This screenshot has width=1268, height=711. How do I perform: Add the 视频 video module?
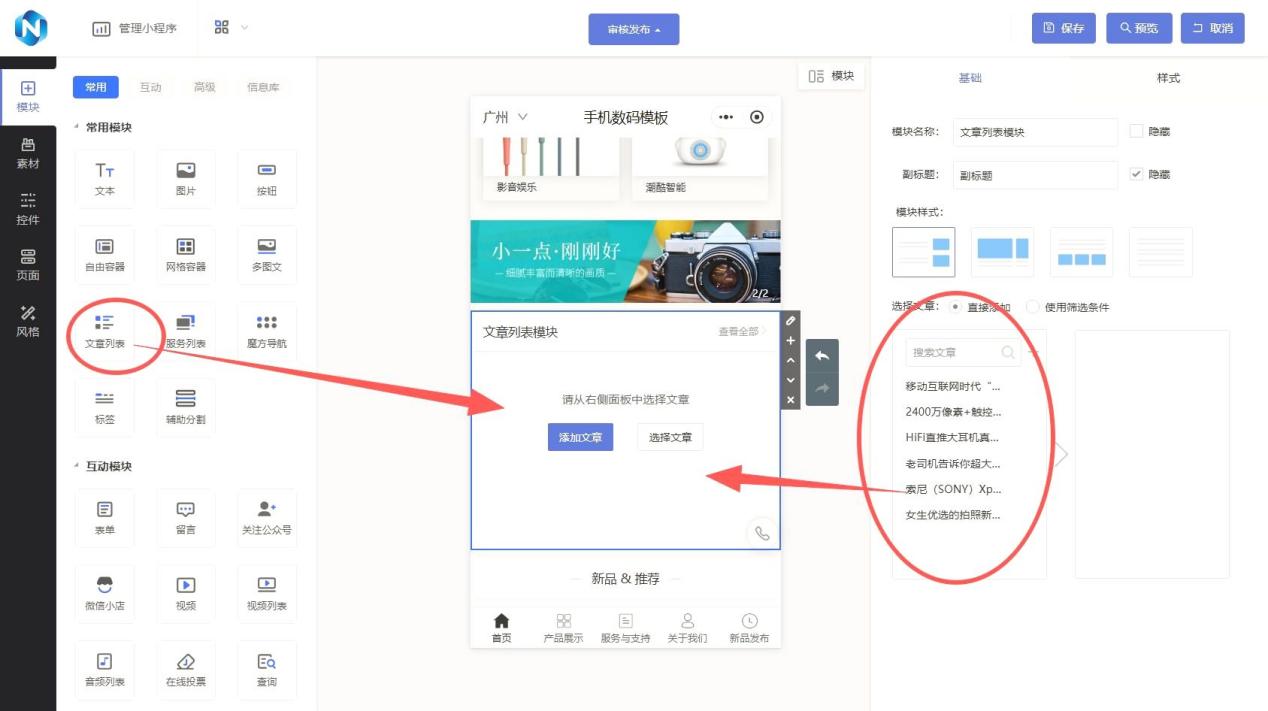point(186,594)
